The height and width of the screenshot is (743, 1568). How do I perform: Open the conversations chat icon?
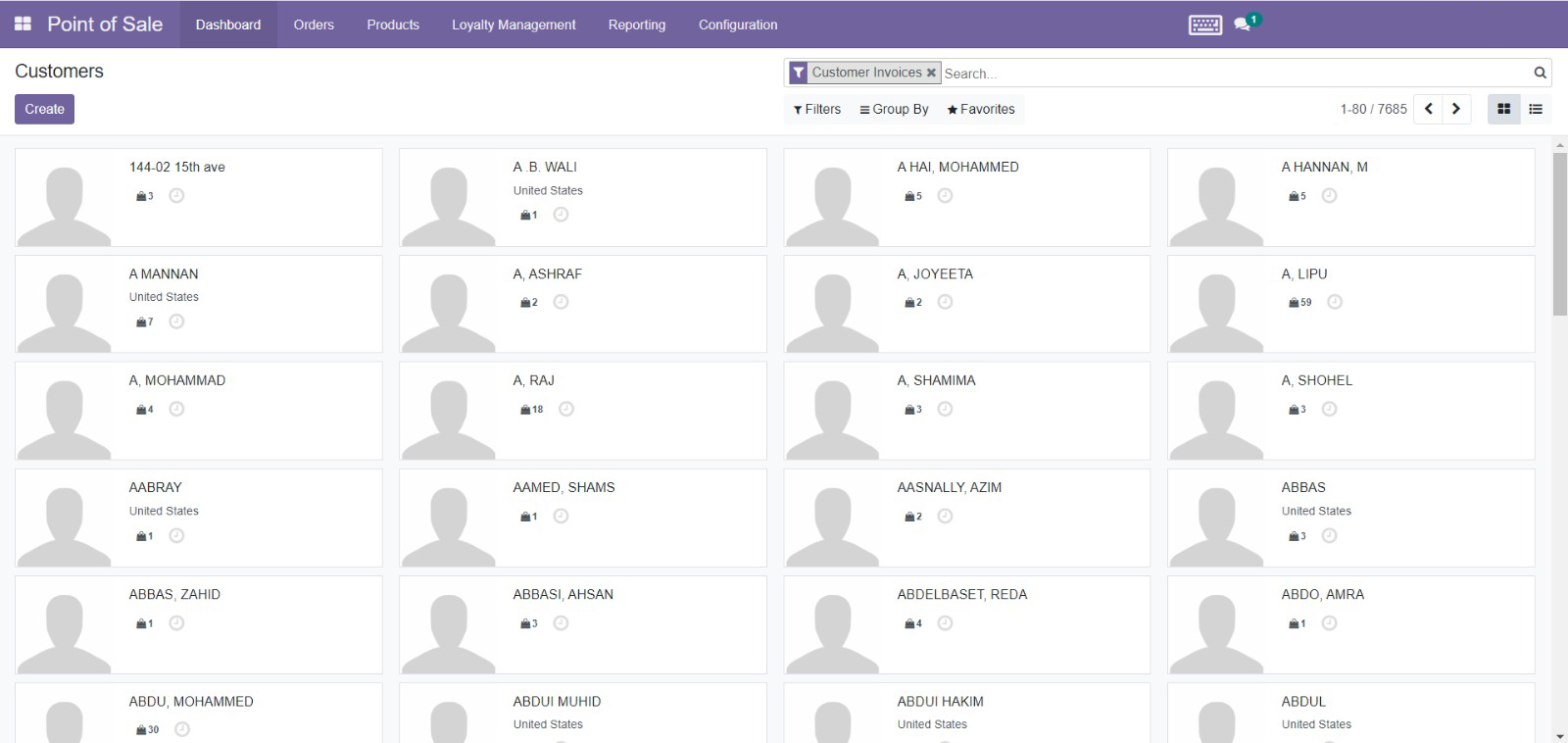tap(1243, 25)
